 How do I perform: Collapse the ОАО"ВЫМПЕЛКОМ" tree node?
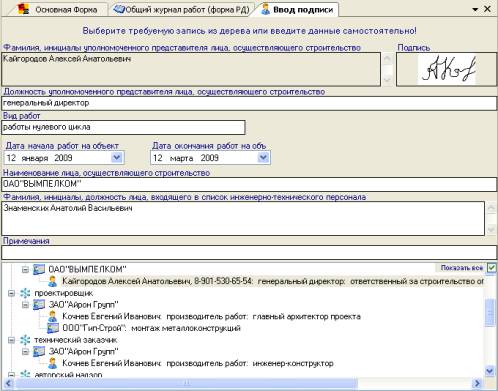25,269
